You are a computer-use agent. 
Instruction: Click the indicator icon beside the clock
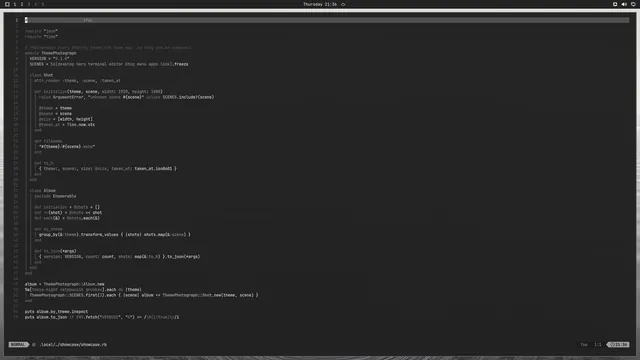tap(343, 4)
